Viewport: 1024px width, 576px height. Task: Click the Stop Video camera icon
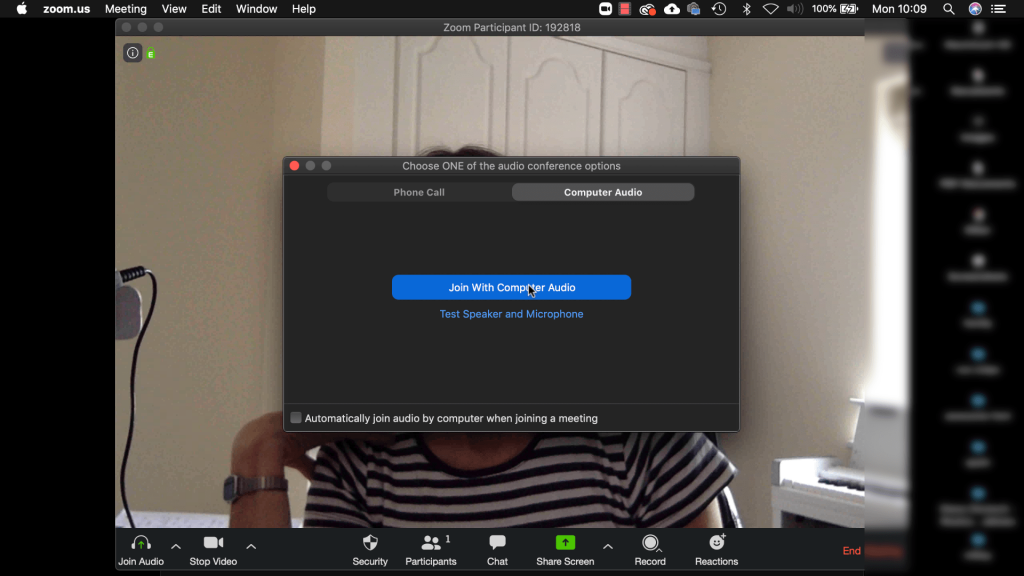pyautogui.click(x=213, y=543)
